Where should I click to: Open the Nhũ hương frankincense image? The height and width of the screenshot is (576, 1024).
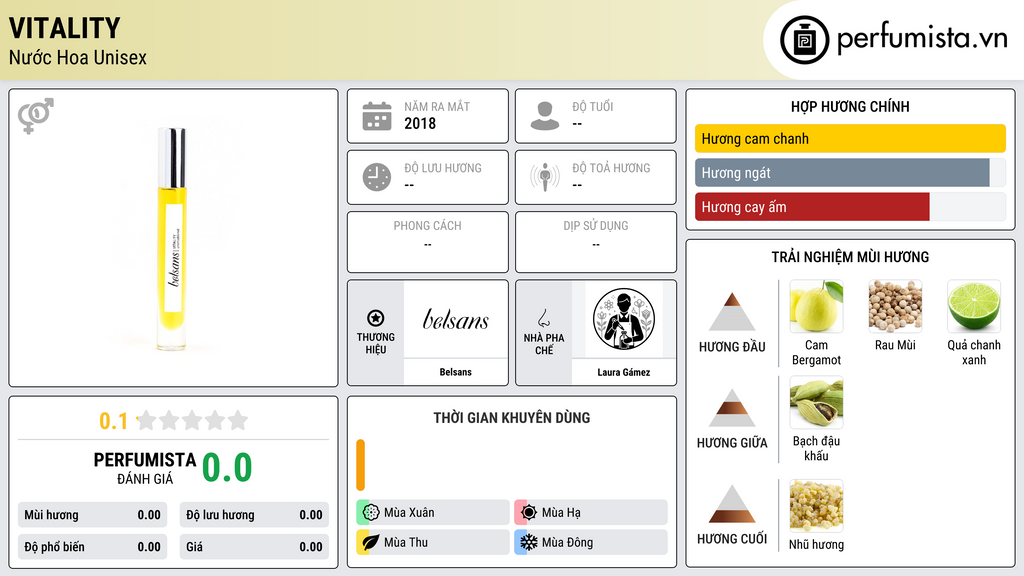(816, 505)
